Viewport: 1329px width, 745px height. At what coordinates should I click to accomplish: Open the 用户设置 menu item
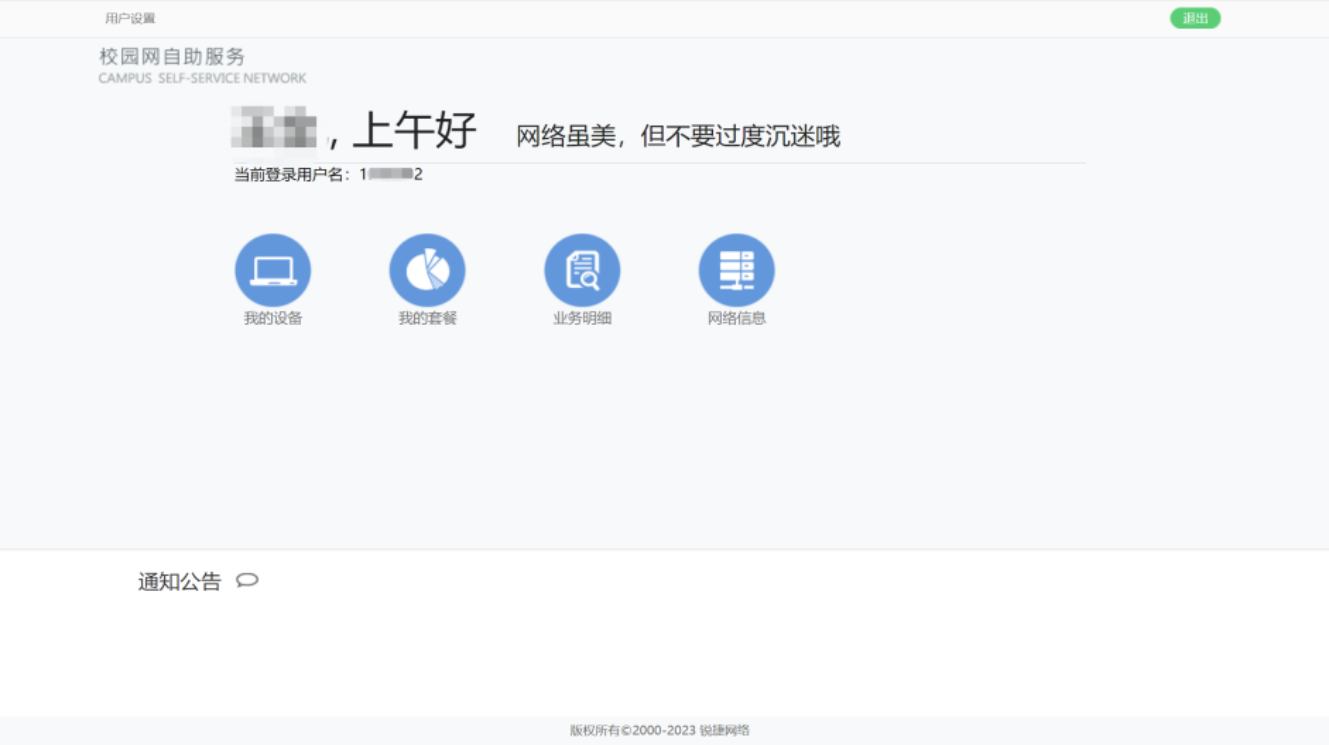tap(130, 18)
